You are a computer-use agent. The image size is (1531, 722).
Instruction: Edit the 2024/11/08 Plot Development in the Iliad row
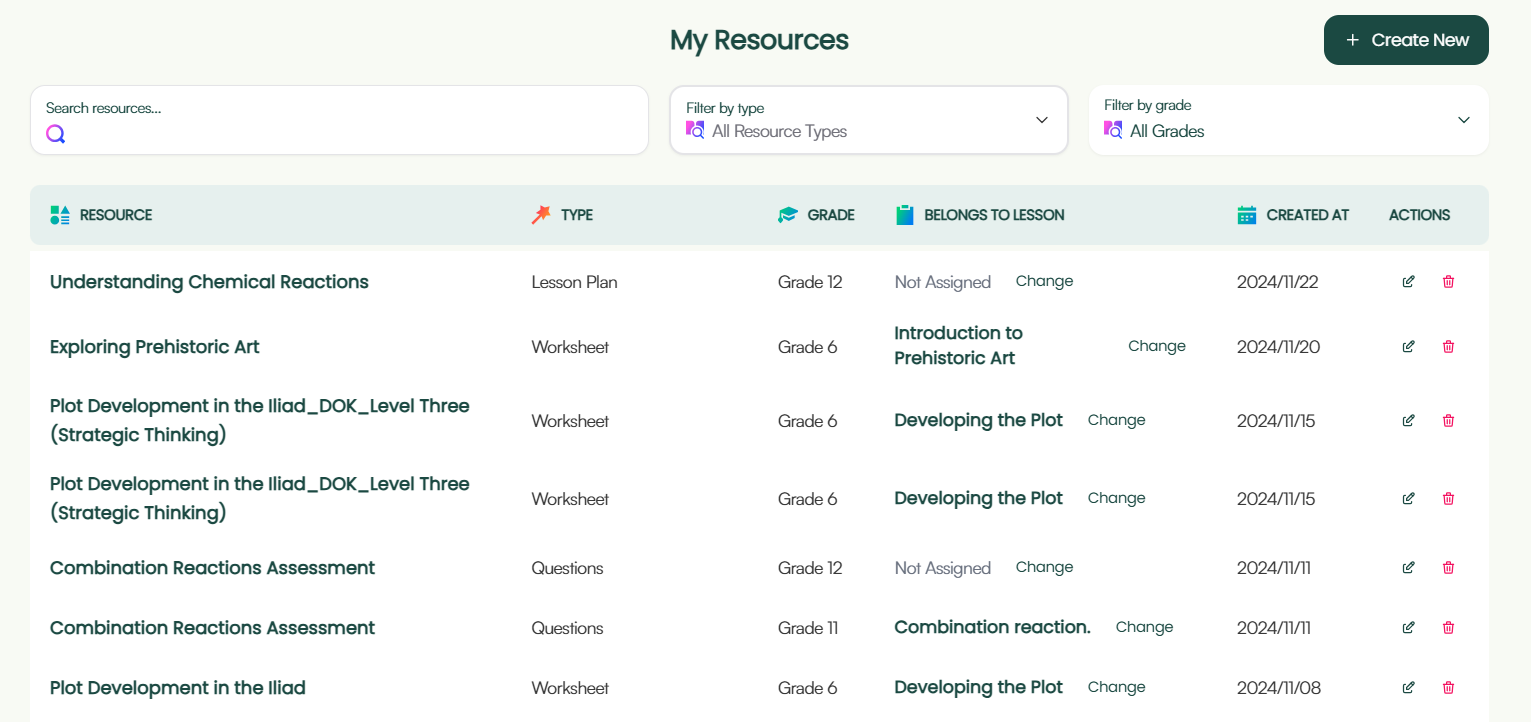click(1408, 688)
